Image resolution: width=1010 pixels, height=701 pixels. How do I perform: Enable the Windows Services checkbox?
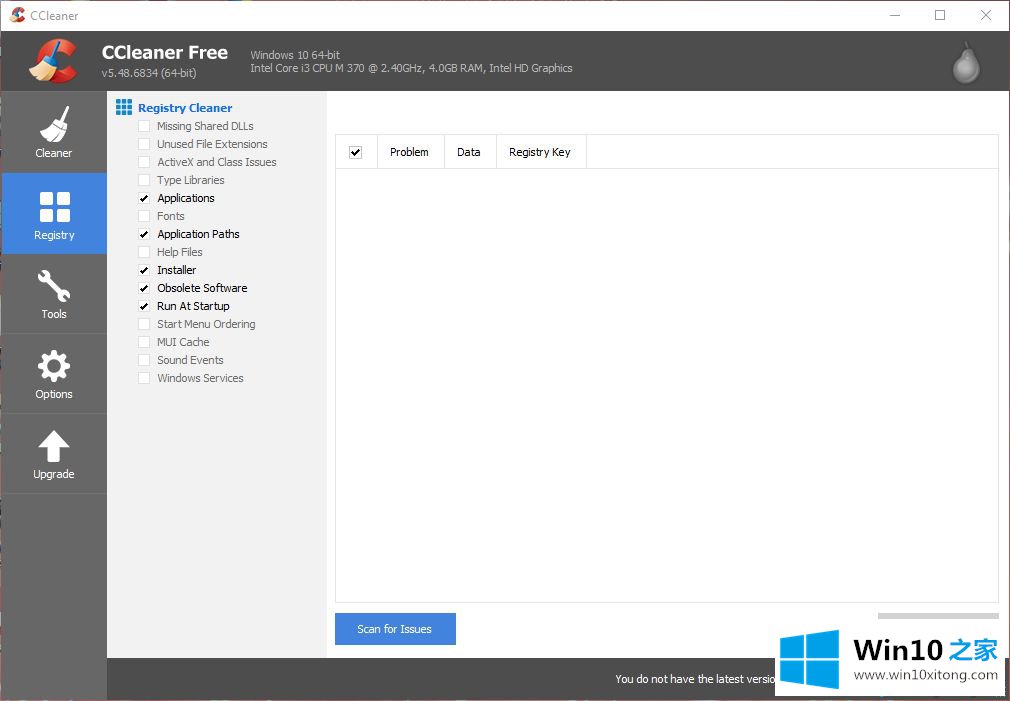coord(144,379)
